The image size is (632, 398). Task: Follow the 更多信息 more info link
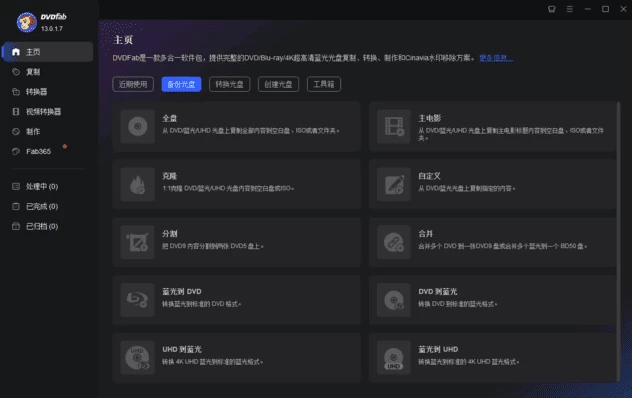[496, 58]
